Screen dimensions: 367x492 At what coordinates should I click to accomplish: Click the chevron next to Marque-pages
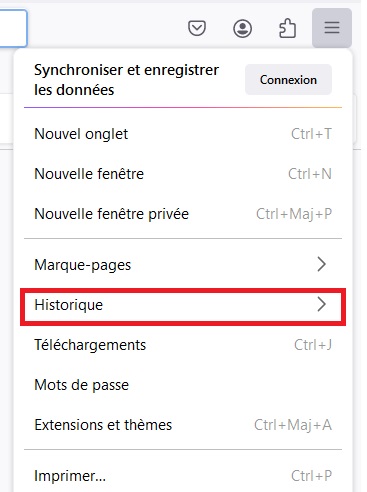coord(321,264)
